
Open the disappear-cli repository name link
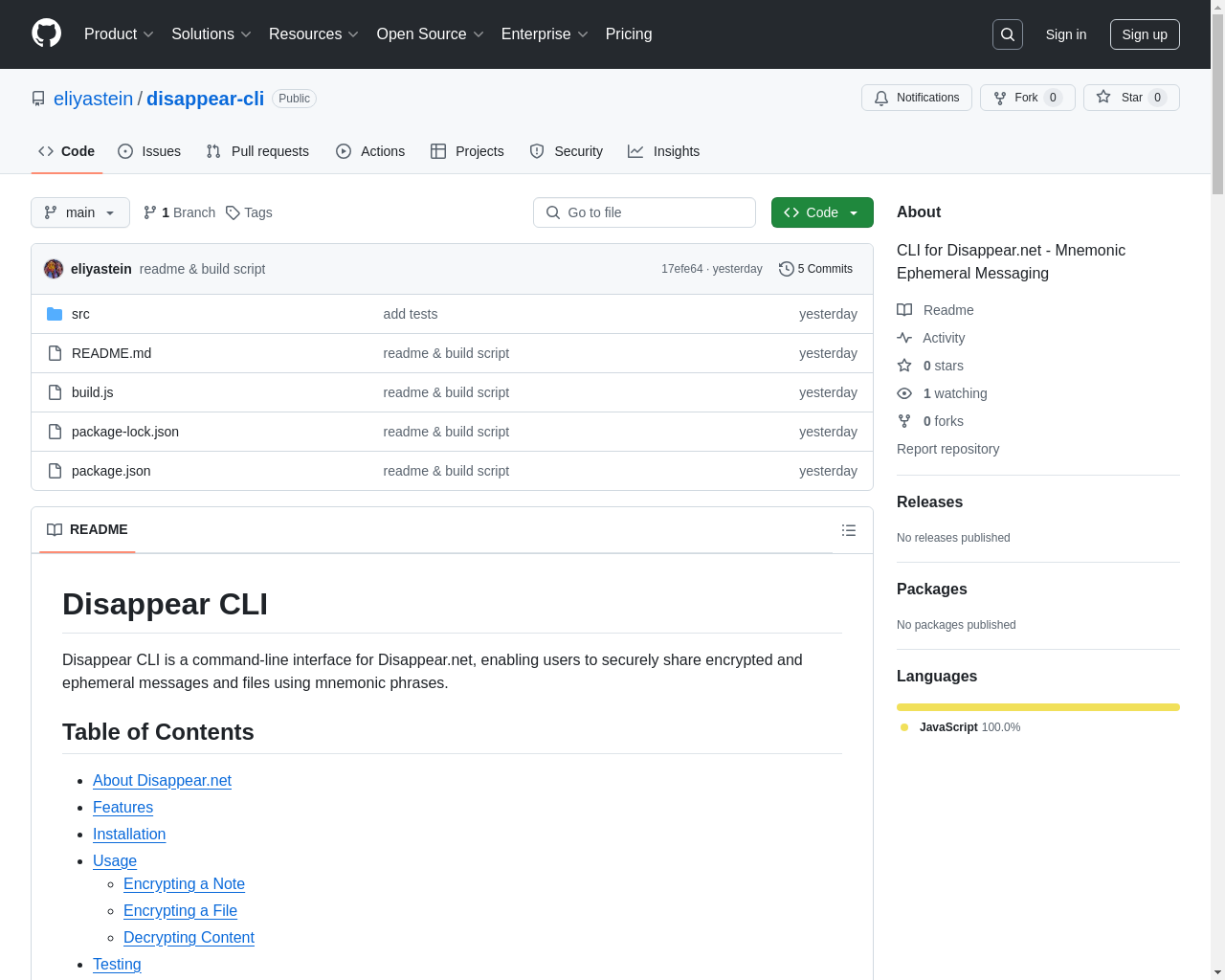point(205,99)
